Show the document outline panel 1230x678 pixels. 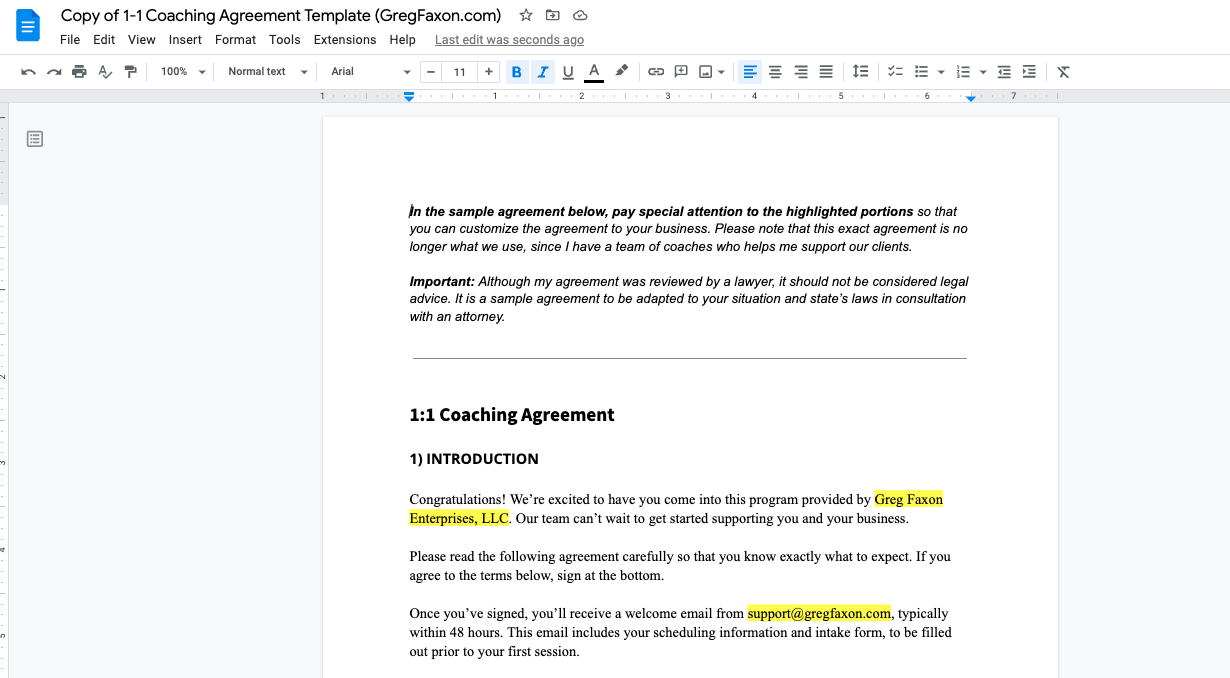coord(34,138)
